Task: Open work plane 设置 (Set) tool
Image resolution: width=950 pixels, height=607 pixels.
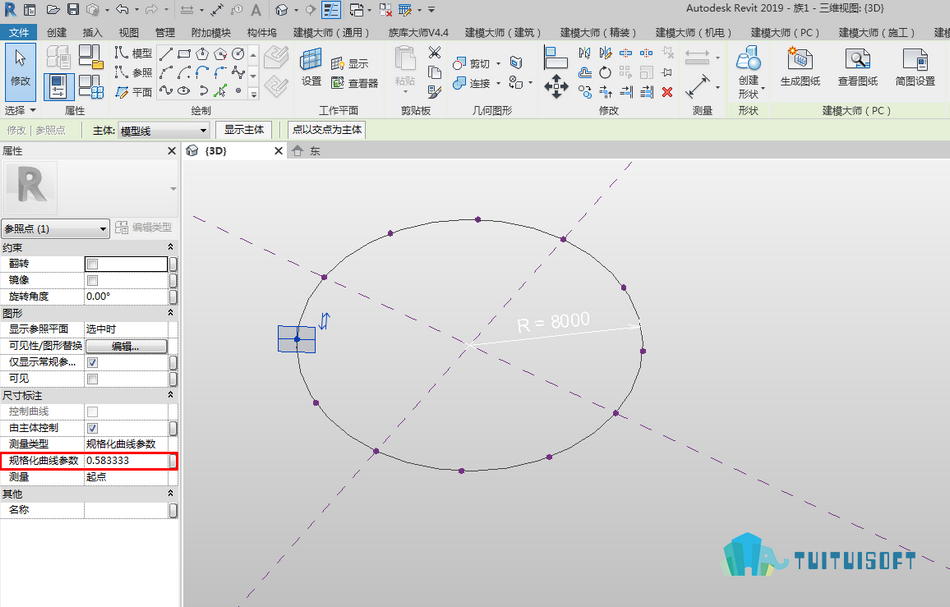Action: tap(311, 68)
